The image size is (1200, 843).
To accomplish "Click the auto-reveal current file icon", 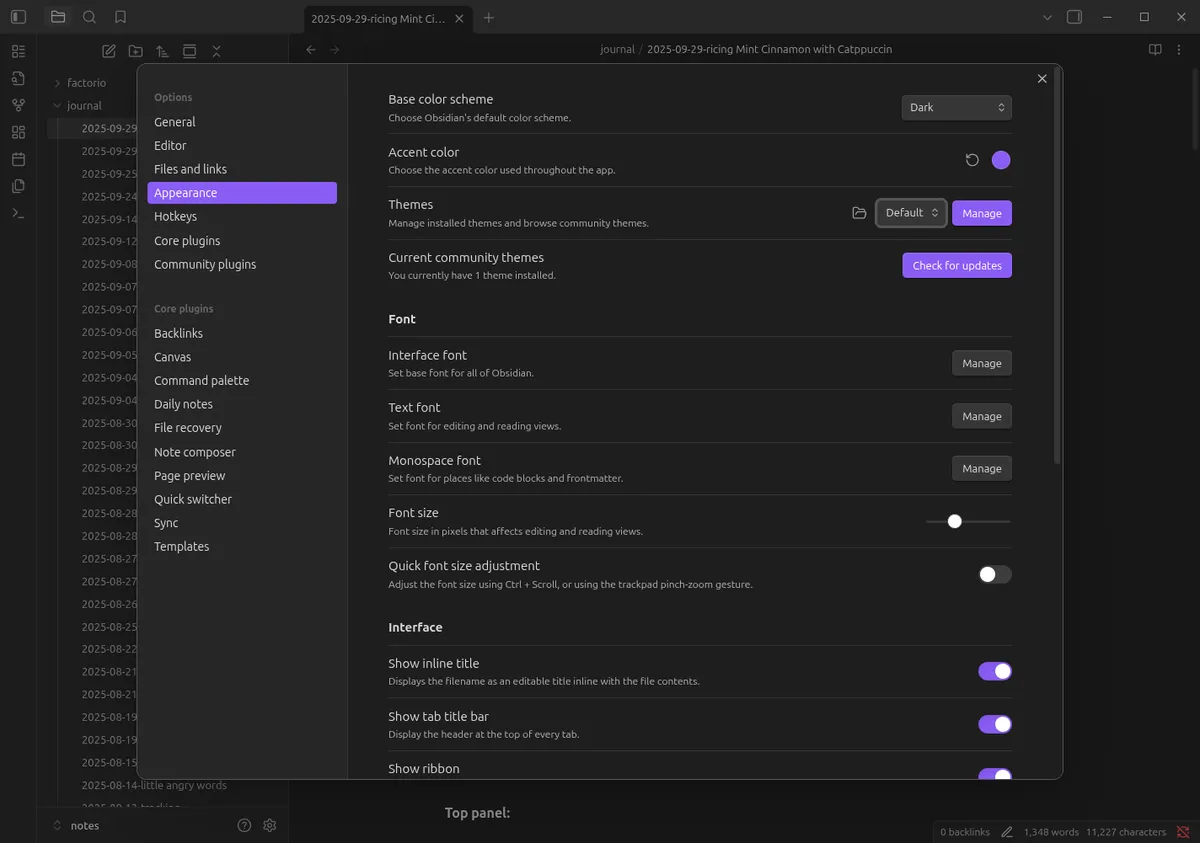I will point(189,51).
